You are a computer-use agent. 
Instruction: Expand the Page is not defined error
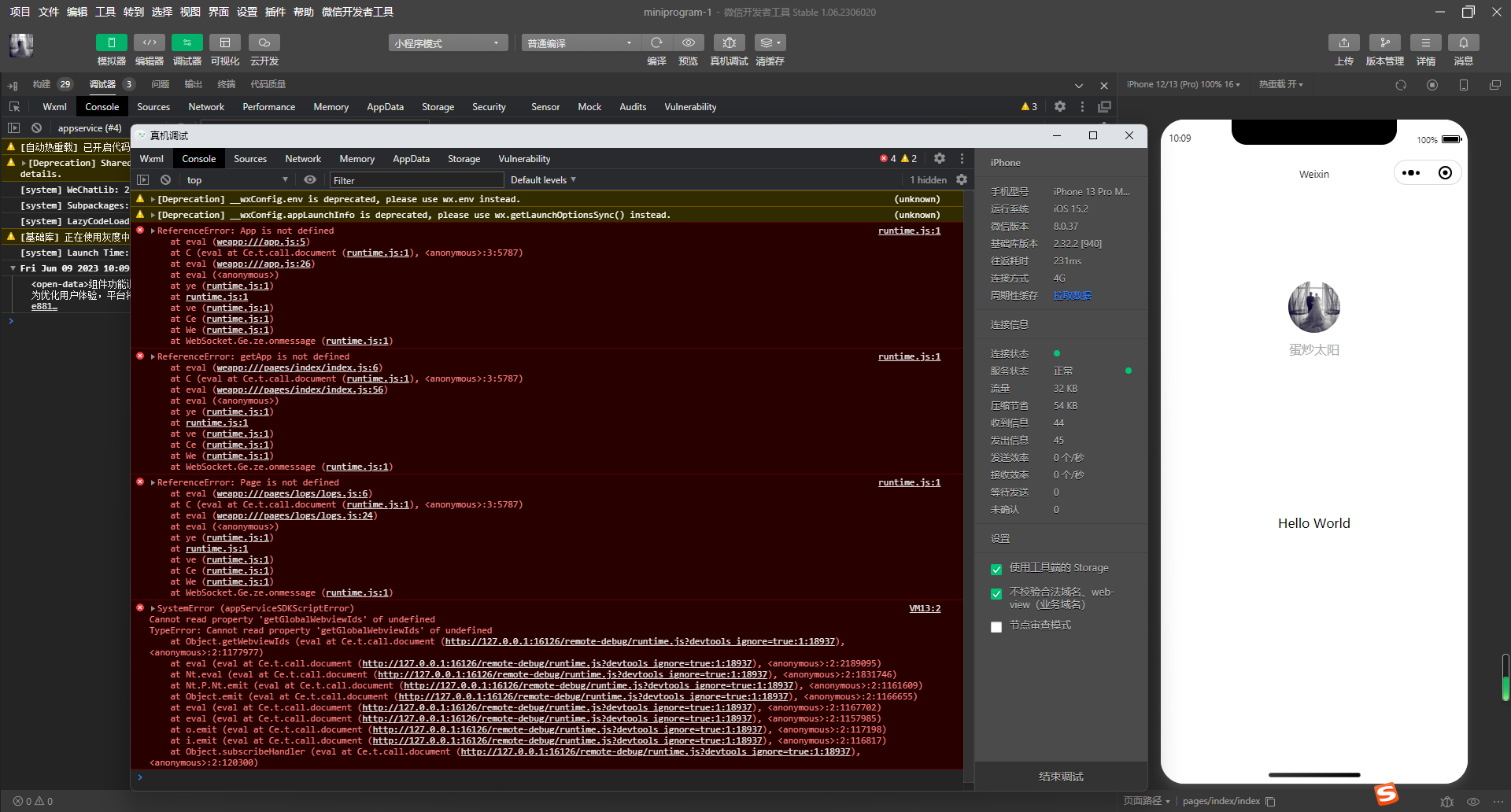(153, 482)
